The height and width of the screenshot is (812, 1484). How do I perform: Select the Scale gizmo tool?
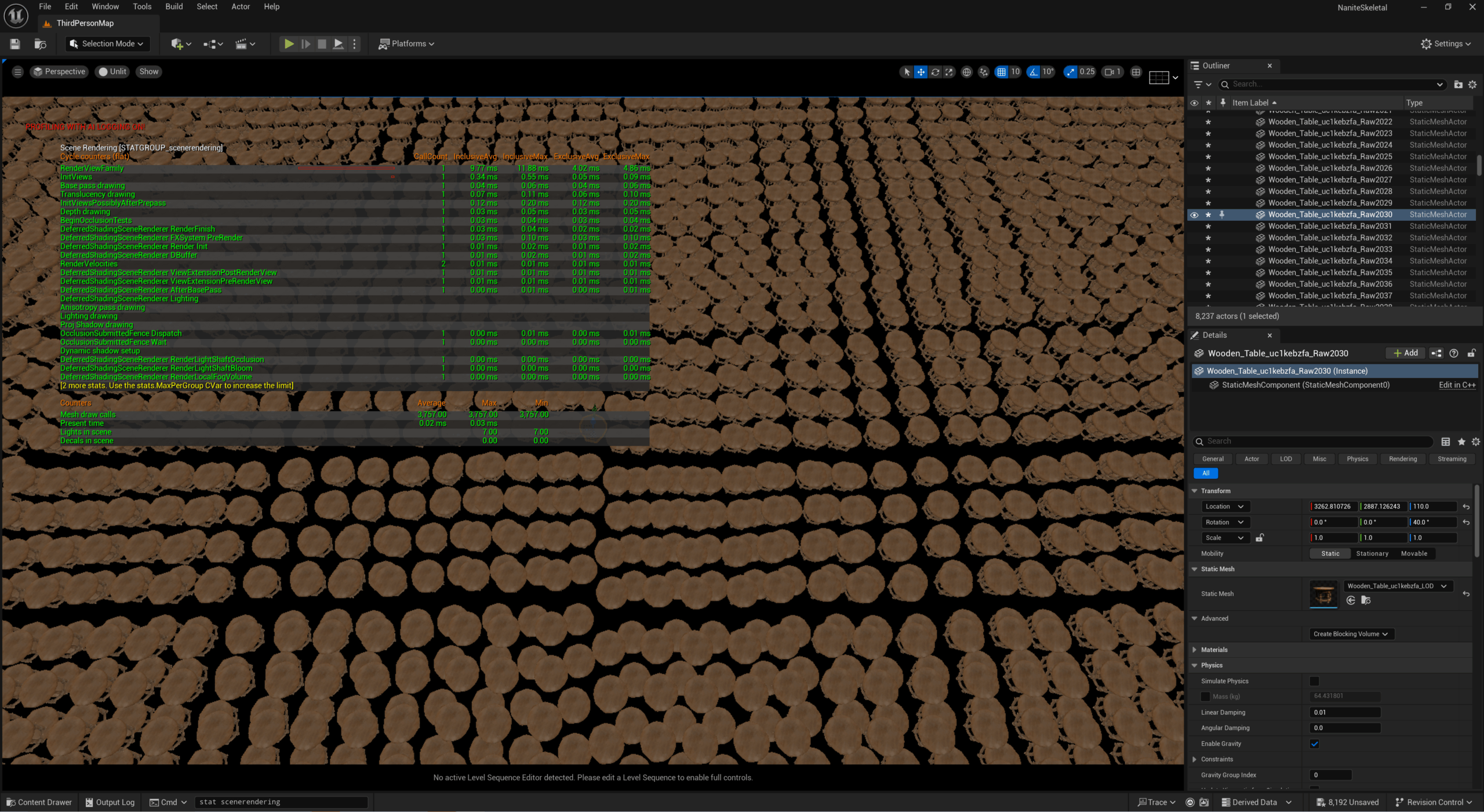point(948,72)
